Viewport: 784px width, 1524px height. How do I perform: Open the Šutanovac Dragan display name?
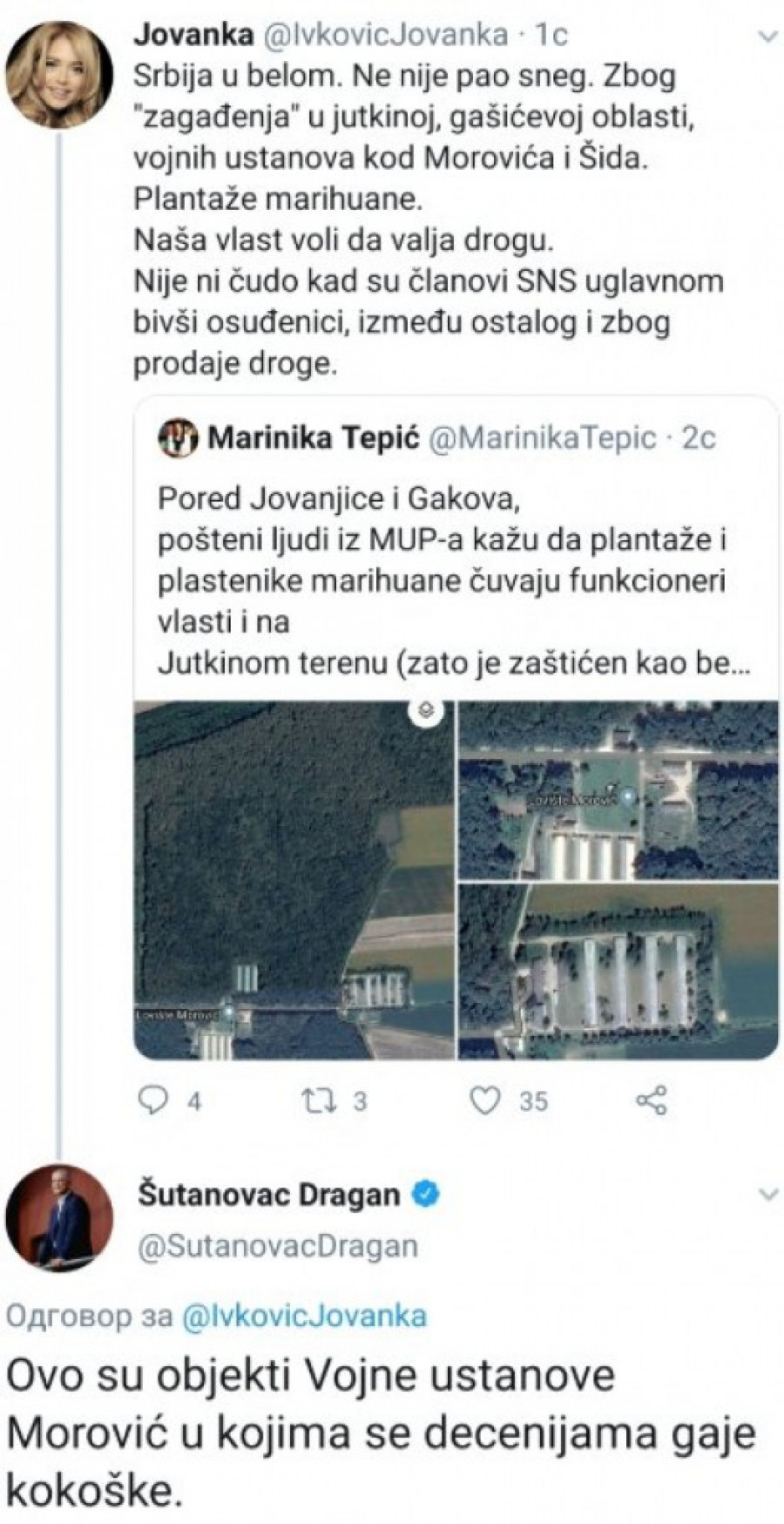pos(268,1195)
